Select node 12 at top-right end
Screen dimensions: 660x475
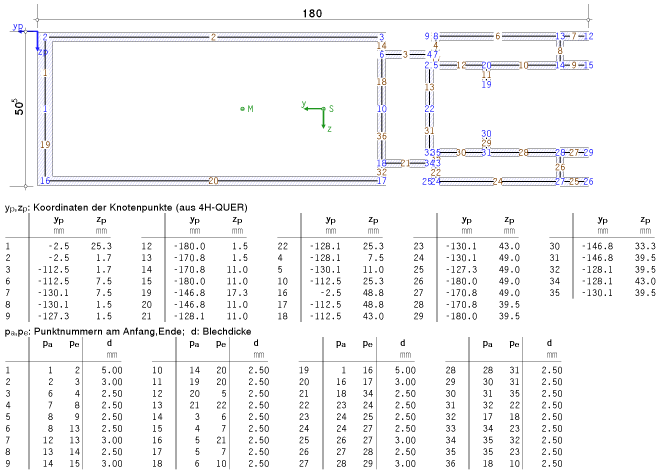(x=589, y=36)
